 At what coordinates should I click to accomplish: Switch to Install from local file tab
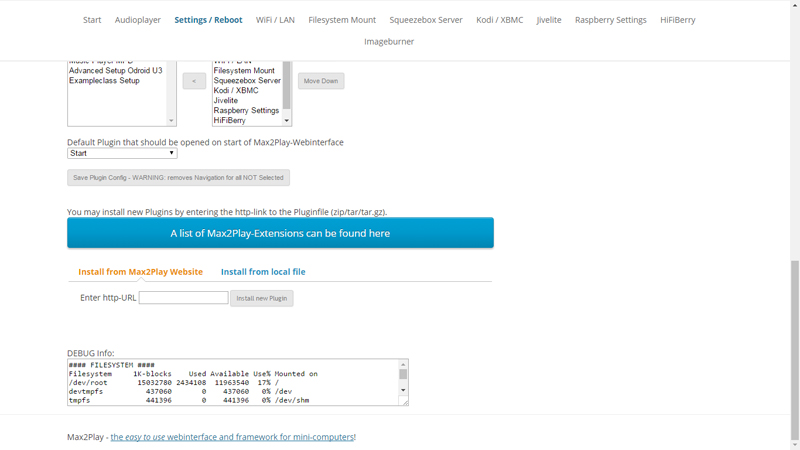click(263, 272)
